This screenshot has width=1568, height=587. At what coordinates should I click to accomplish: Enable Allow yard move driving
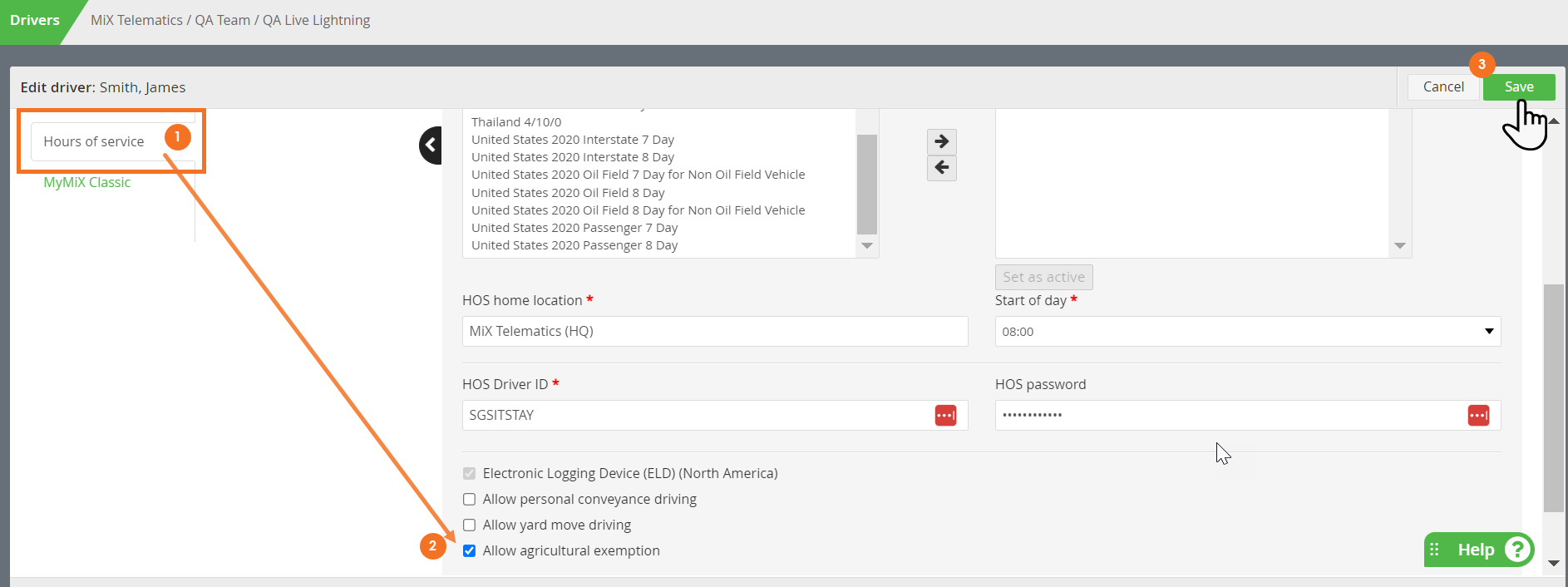pyautogui.click(x=470, y=525)
